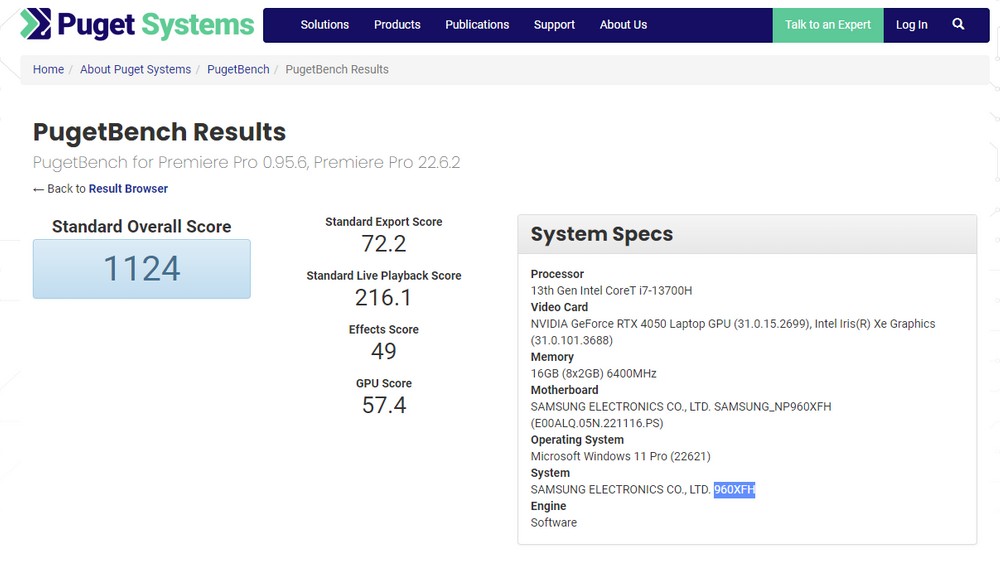
Task: Click the Software engine value
Action: click(554, 523)
